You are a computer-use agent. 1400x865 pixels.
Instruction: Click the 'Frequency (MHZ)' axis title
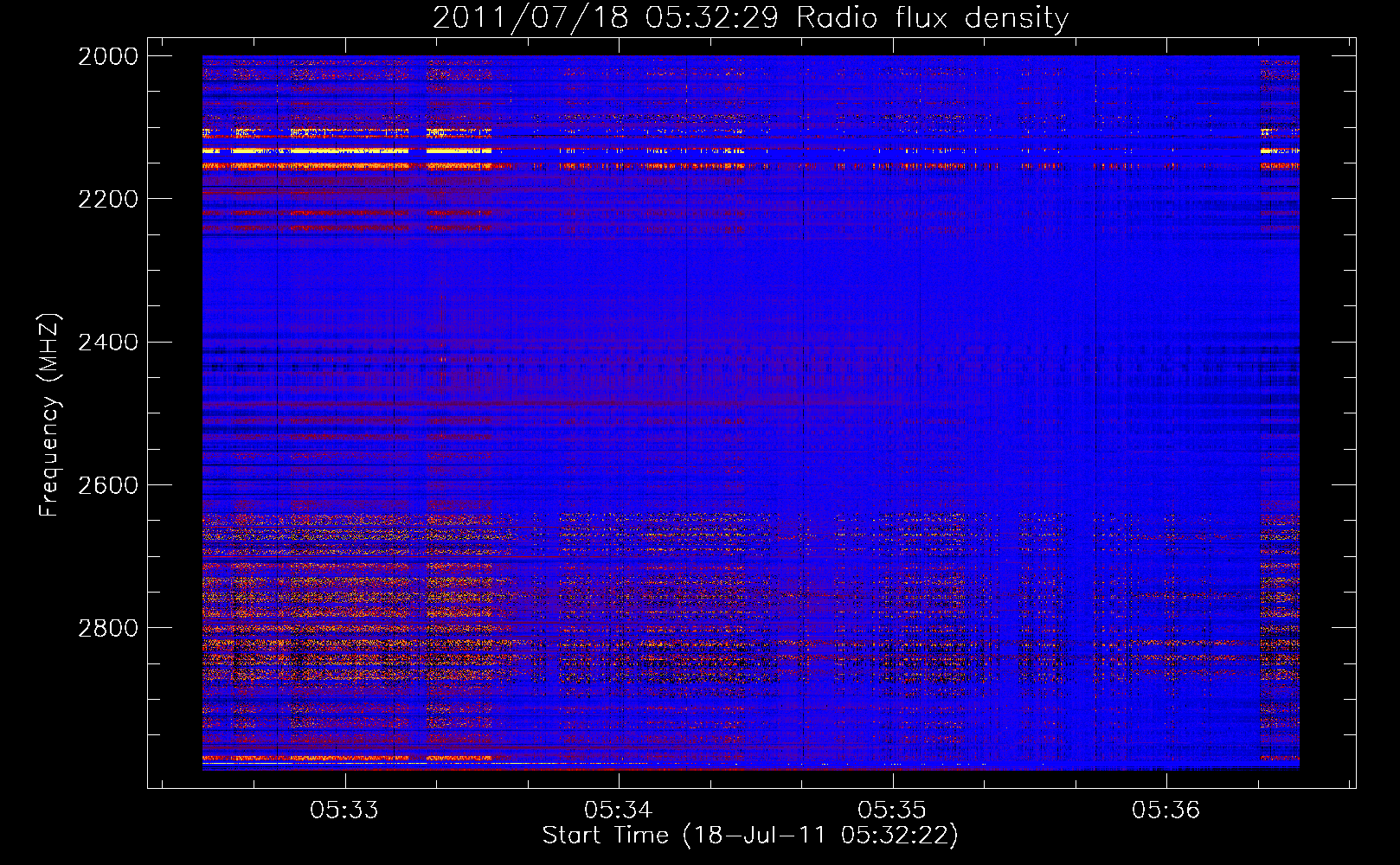(x=50, y=415)
